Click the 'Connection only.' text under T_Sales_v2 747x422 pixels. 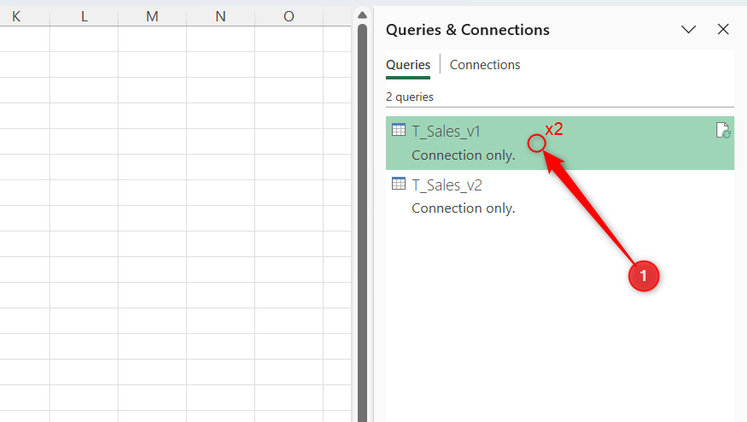pyautogui.click(x=463, y=208)
